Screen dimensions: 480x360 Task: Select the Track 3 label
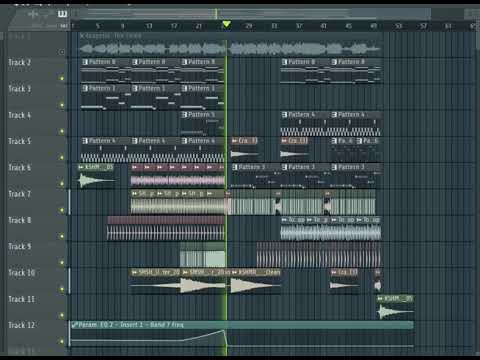[x=19, y=89]
